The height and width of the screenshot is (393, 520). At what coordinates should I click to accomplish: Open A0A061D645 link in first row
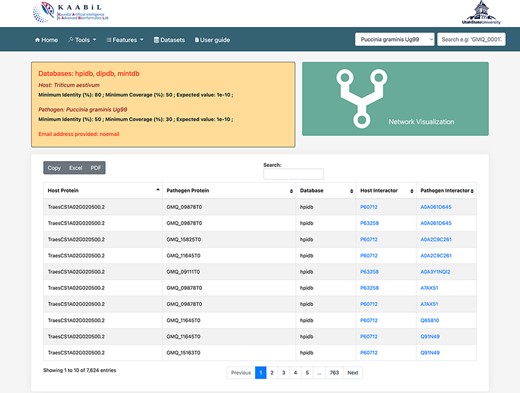(436, 207)
